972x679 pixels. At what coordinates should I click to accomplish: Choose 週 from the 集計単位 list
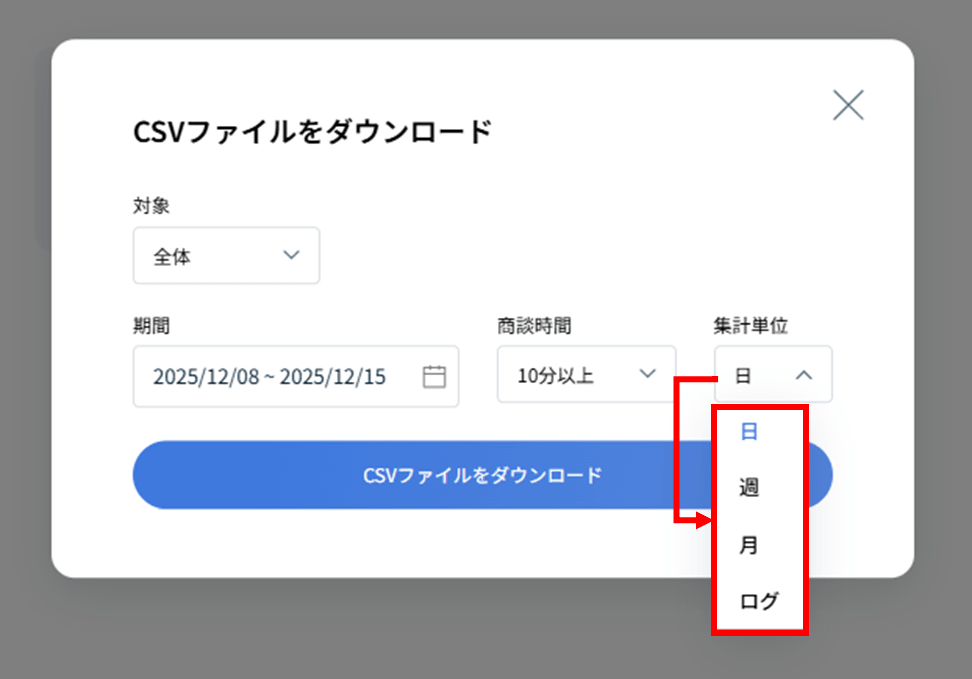point(748,488)
